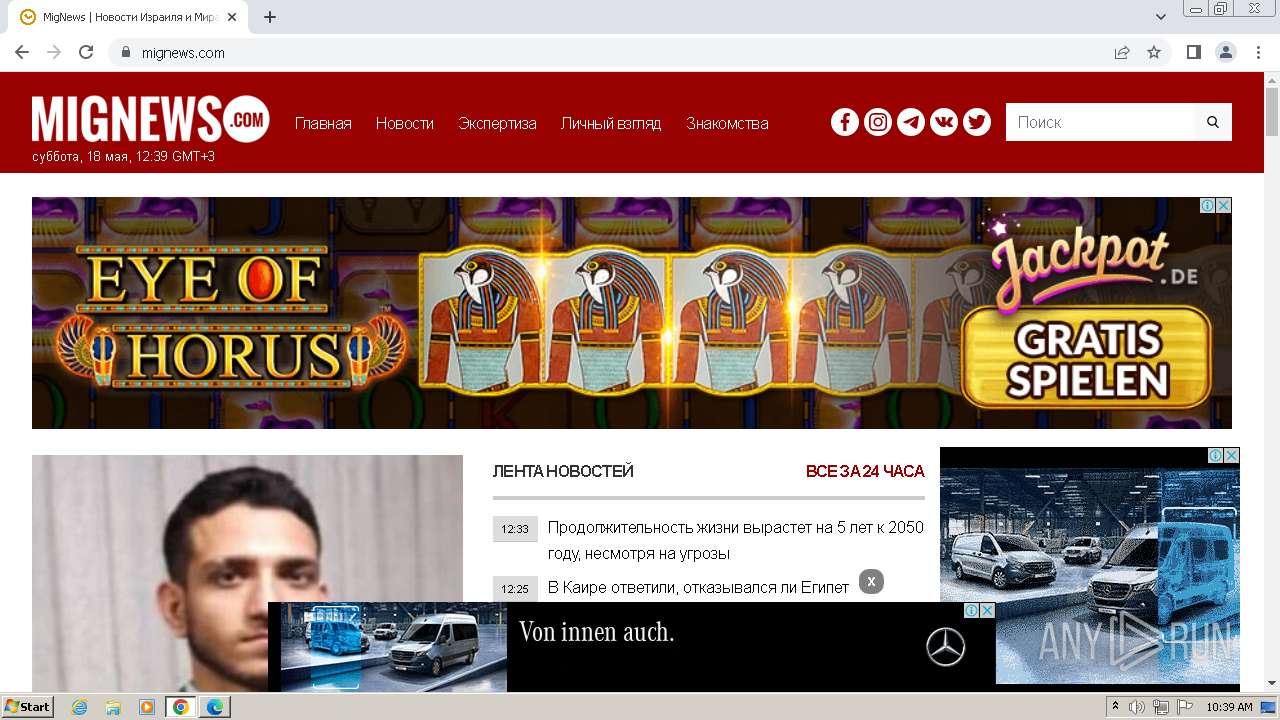Click the 12:33 news timestamp

click(x=515, y=529)
